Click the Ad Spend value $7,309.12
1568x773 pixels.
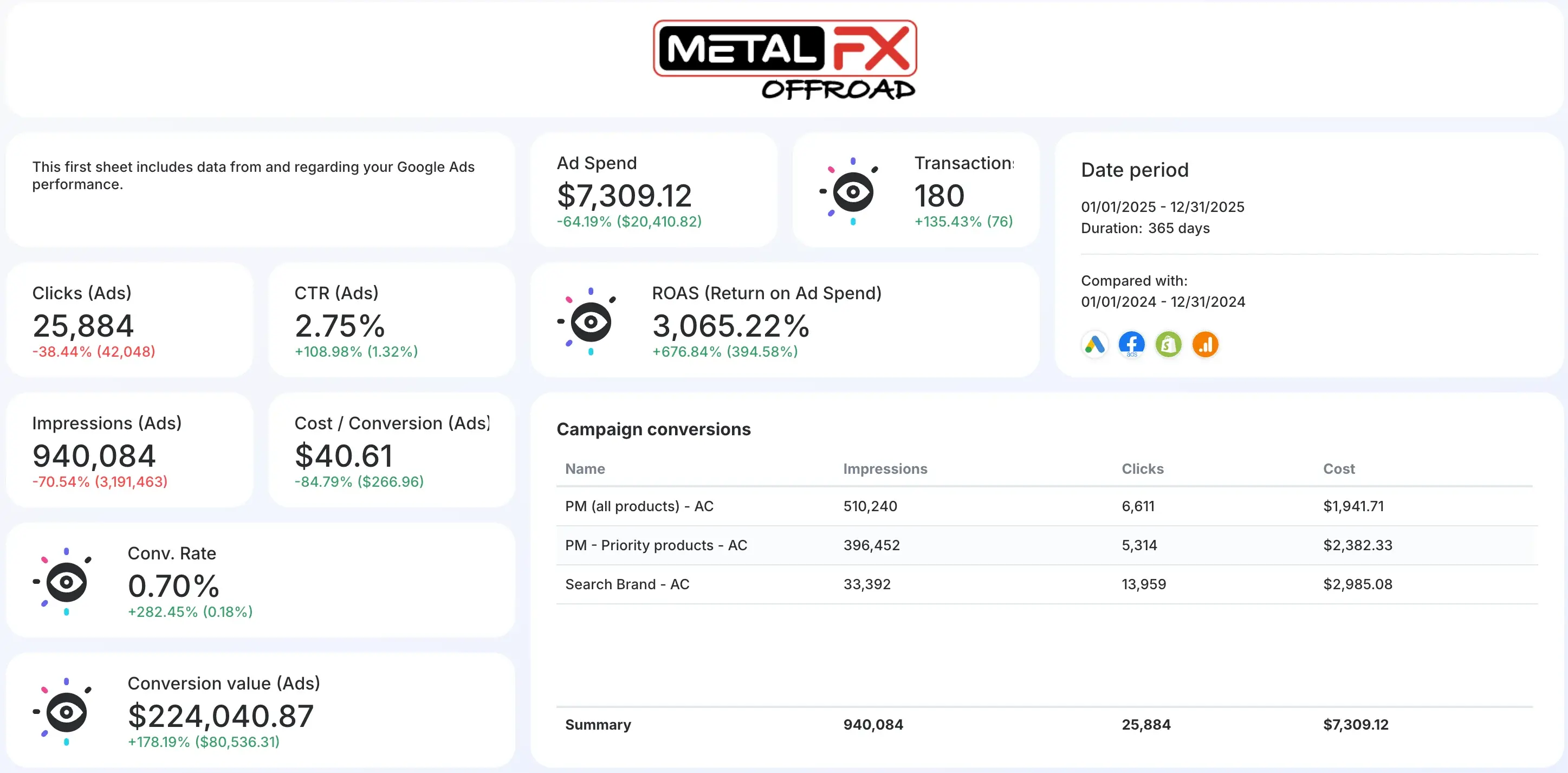tap(624, 196)
